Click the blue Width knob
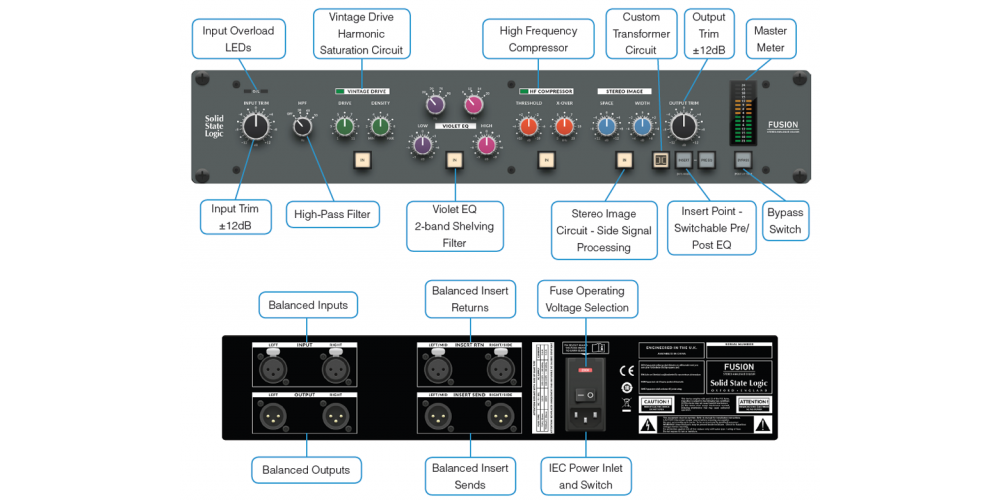 click(x=643, y=126)
